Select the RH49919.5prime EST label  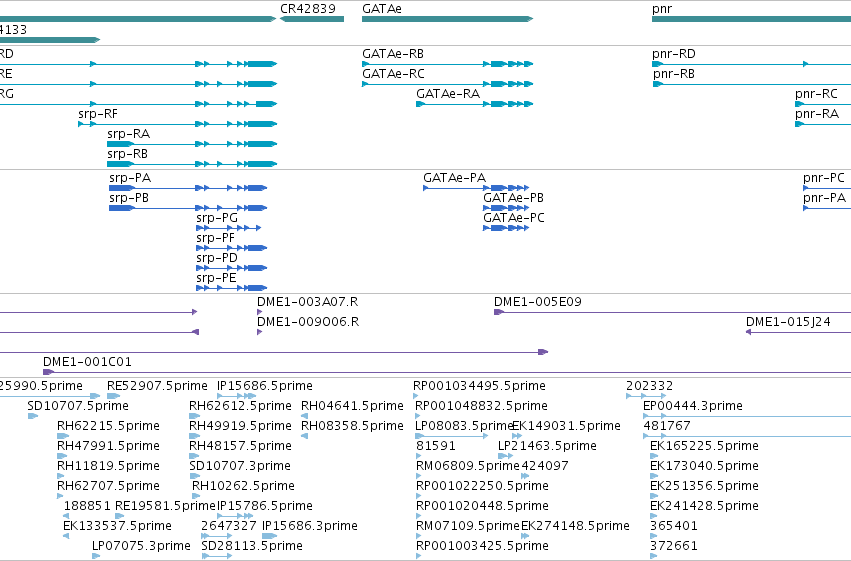[240, 426]
